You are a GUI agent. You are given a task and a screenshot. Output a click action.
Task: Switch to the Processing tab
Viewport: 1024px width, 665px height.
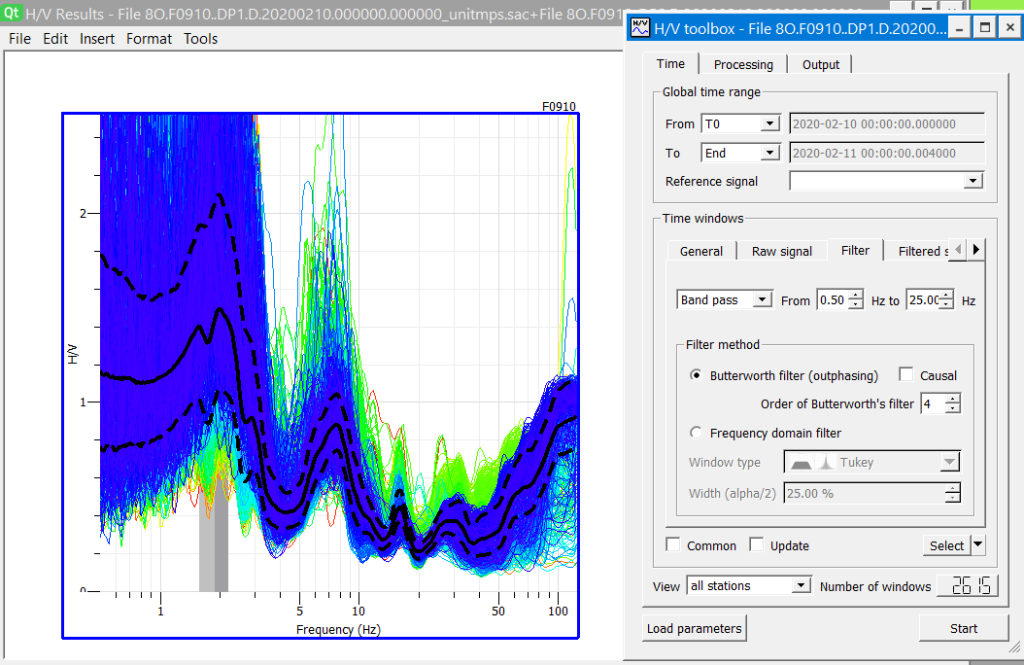pyautogui.click(x=742, y=64)
